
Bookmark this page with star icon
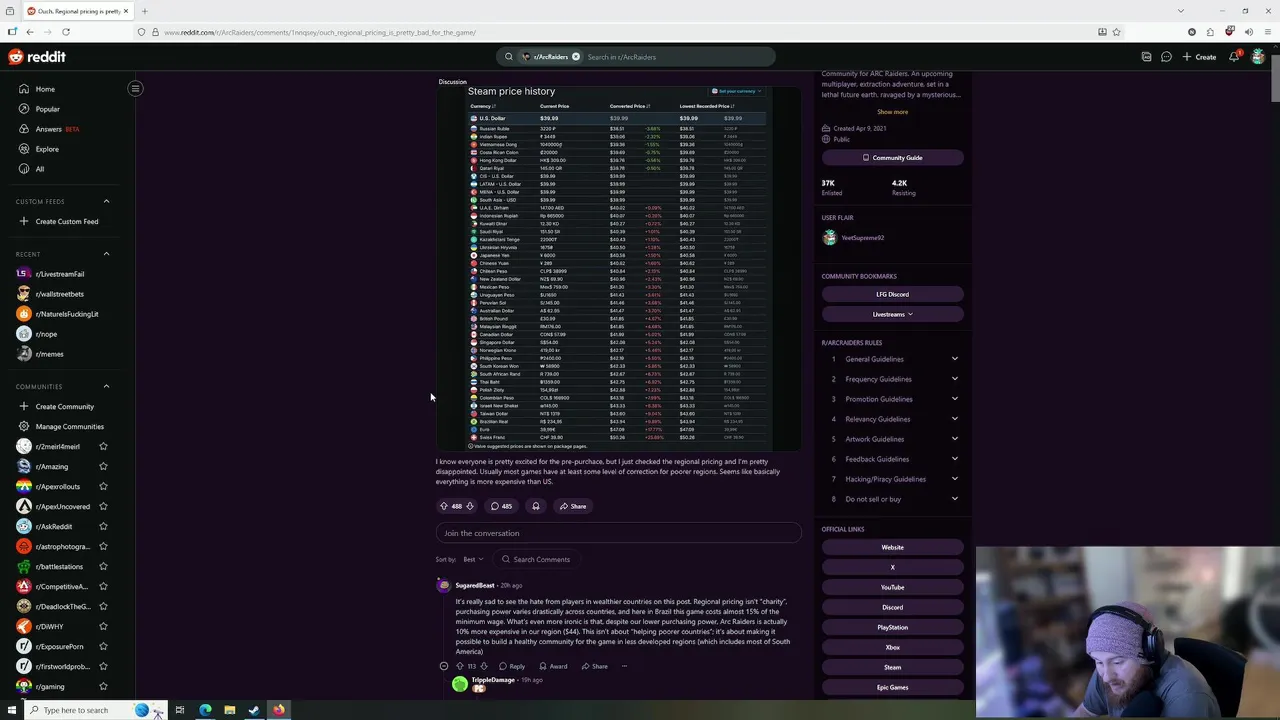coord(1116,32)
